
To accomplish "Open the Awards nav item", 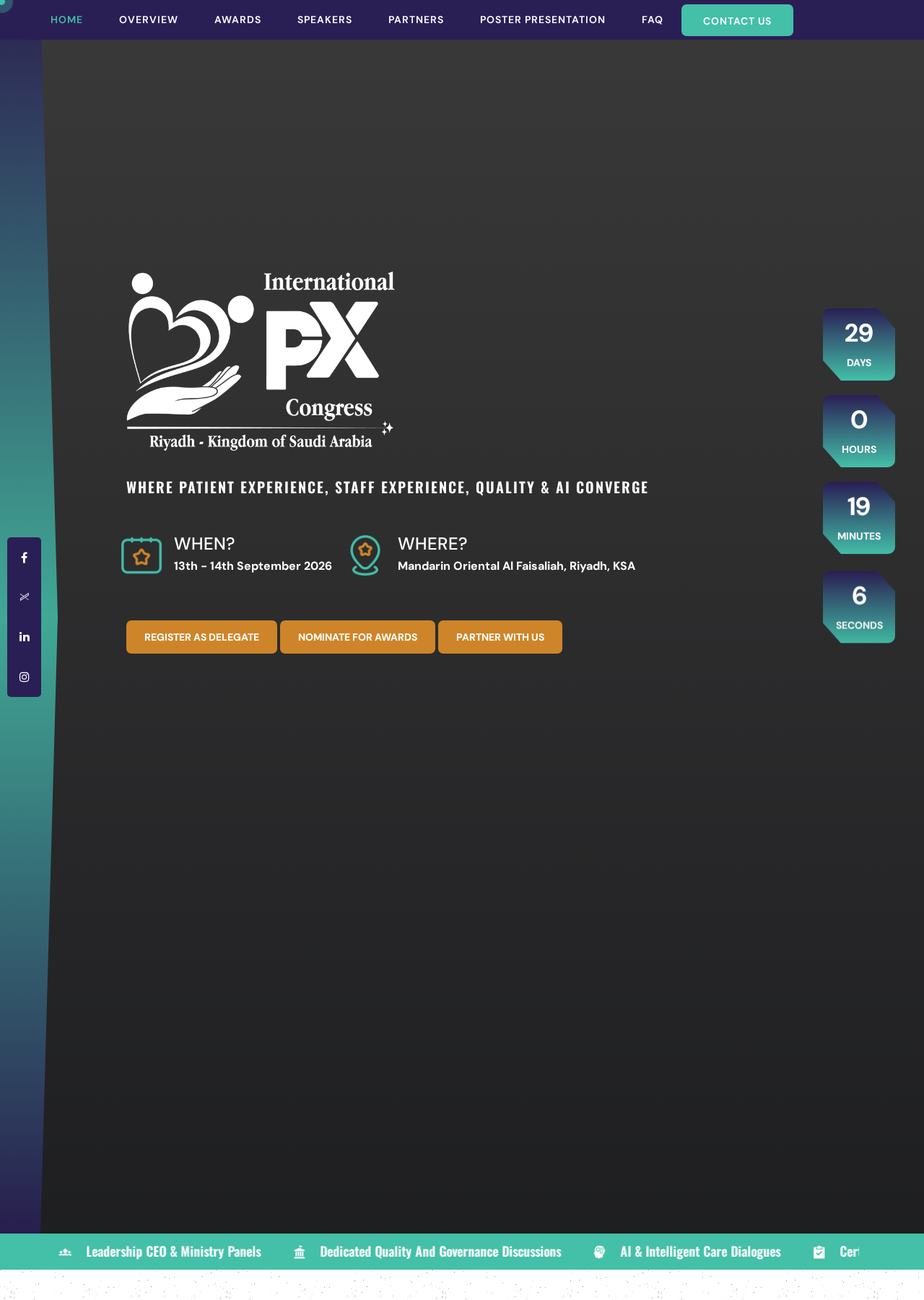I will point(237,19).
